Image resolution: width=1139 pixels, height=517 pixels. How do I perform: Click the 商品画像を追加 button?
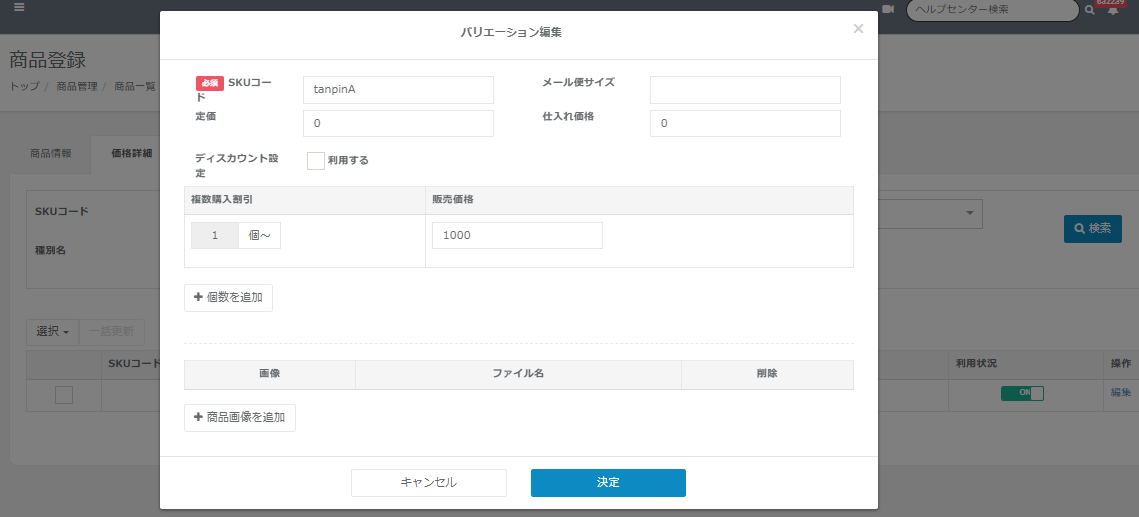240,418
